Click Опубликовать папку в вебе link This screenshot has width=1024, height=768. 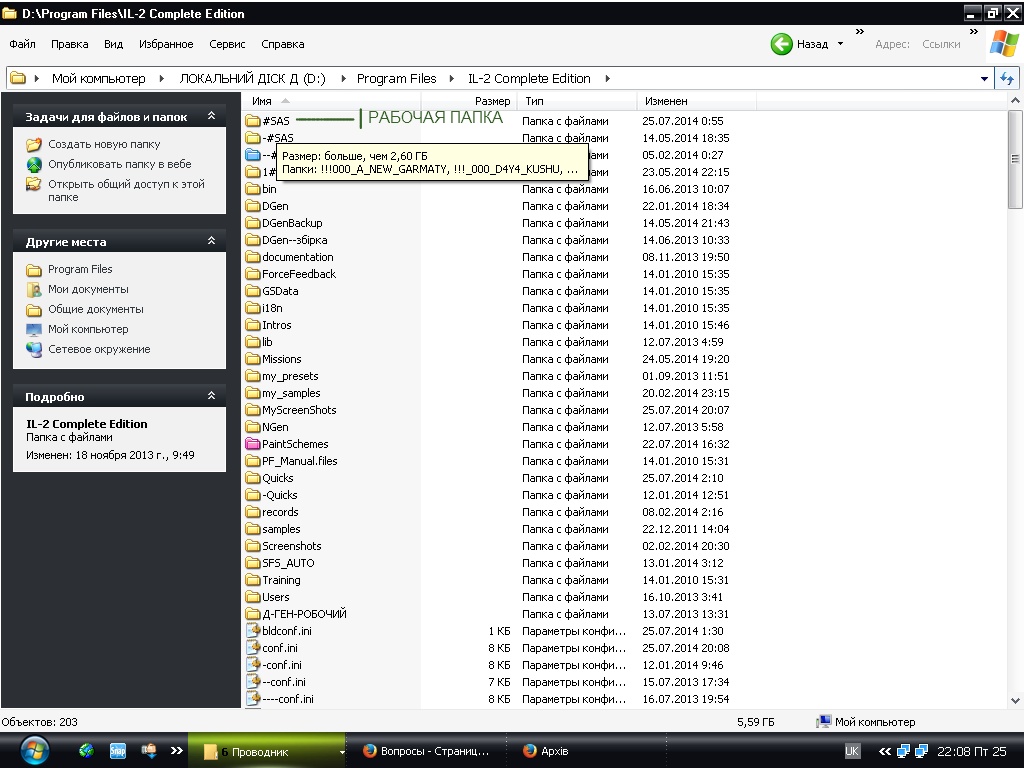[x=120, y=164]
